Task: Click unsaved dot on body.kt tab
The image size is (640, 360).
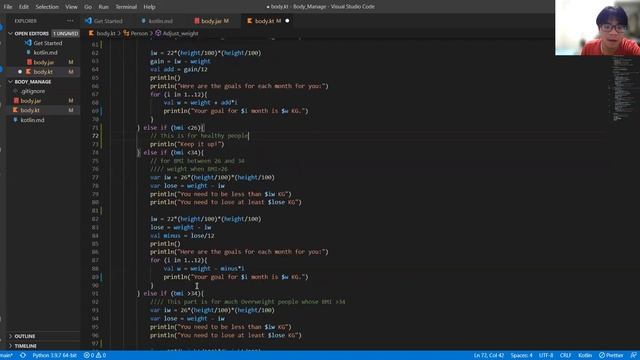Action: (x=287, y=21)
